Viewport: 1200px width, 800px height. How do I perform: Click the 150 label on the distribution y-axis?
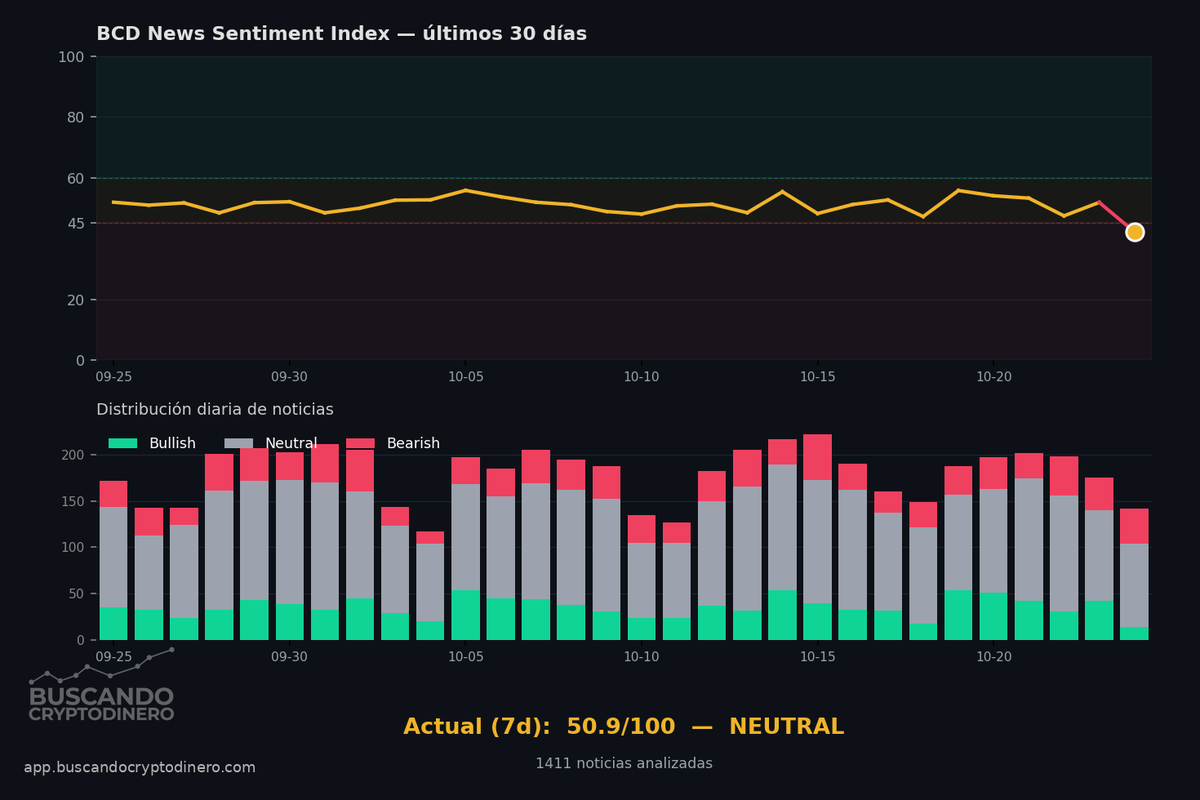[x=73, y=501]
